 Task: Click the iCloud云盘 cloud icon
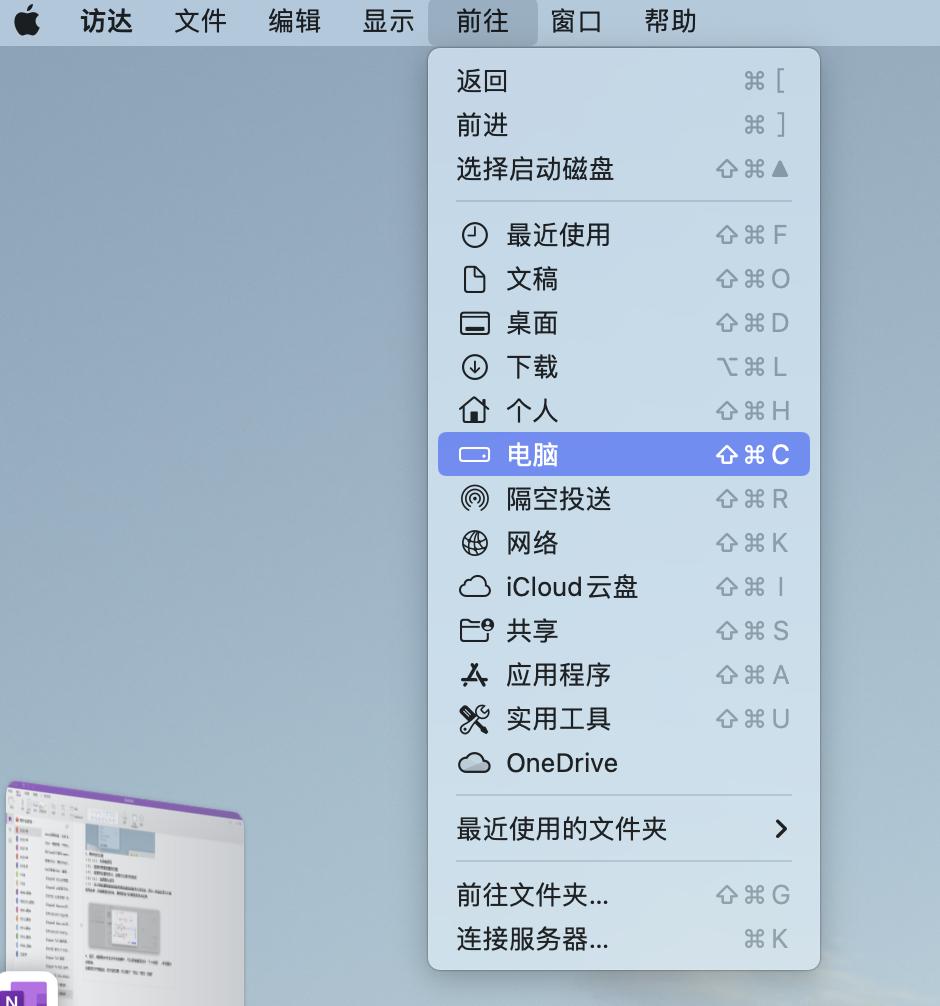tap(474, 587)
